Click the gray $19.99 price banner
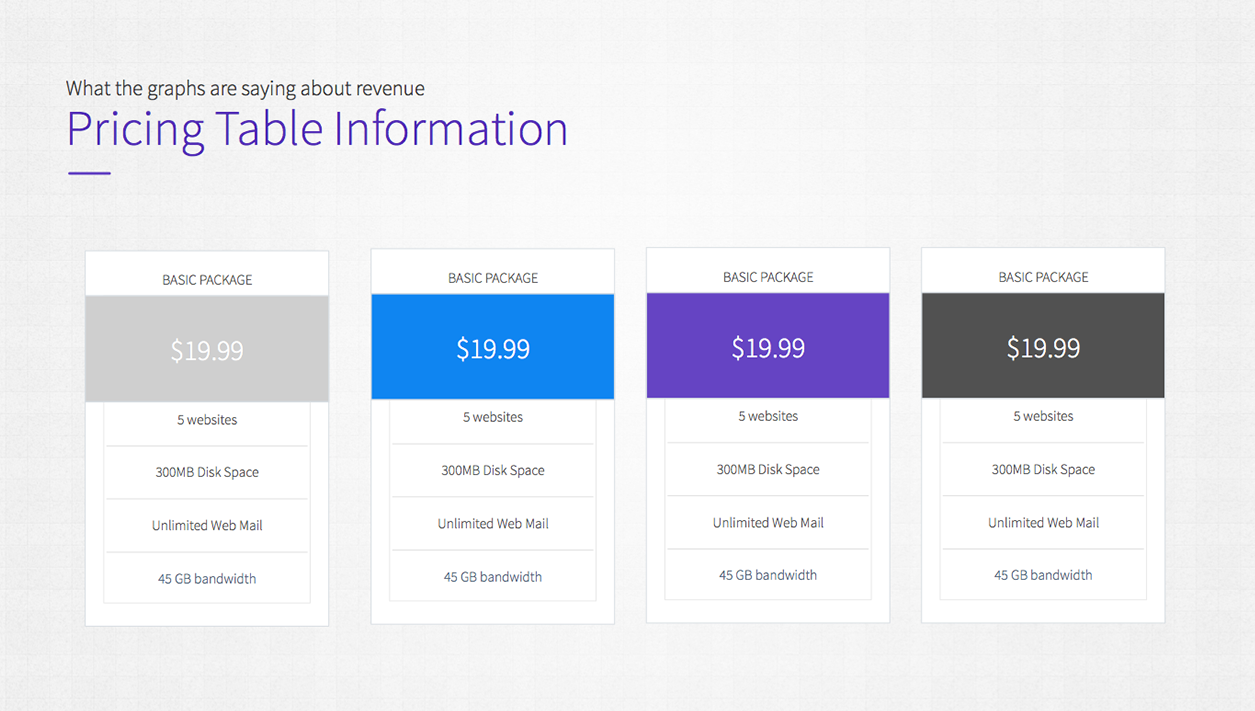 coord(207,348)
